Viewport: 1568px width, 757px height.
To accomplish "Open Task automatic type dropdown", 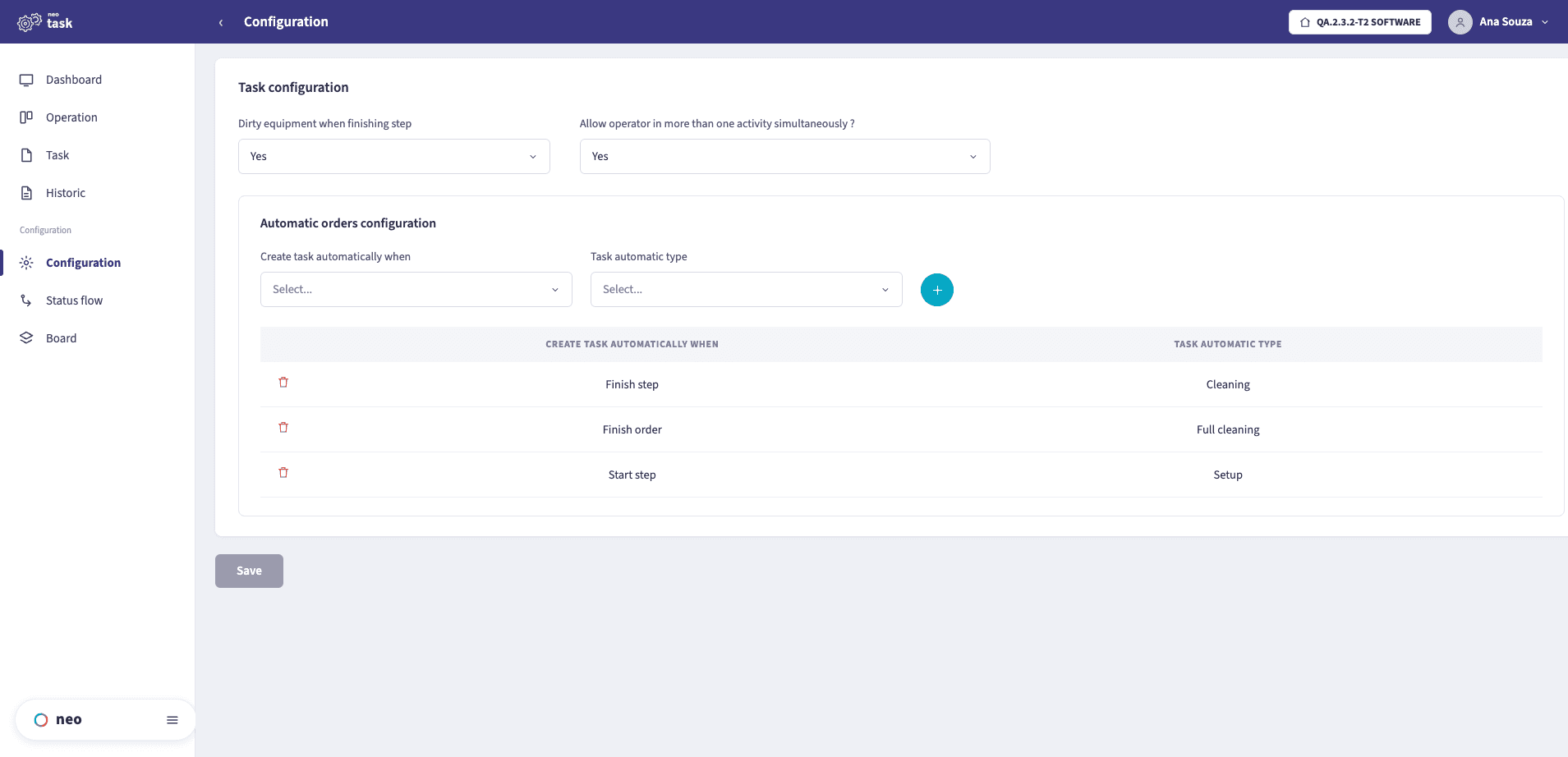I will 747,289.
